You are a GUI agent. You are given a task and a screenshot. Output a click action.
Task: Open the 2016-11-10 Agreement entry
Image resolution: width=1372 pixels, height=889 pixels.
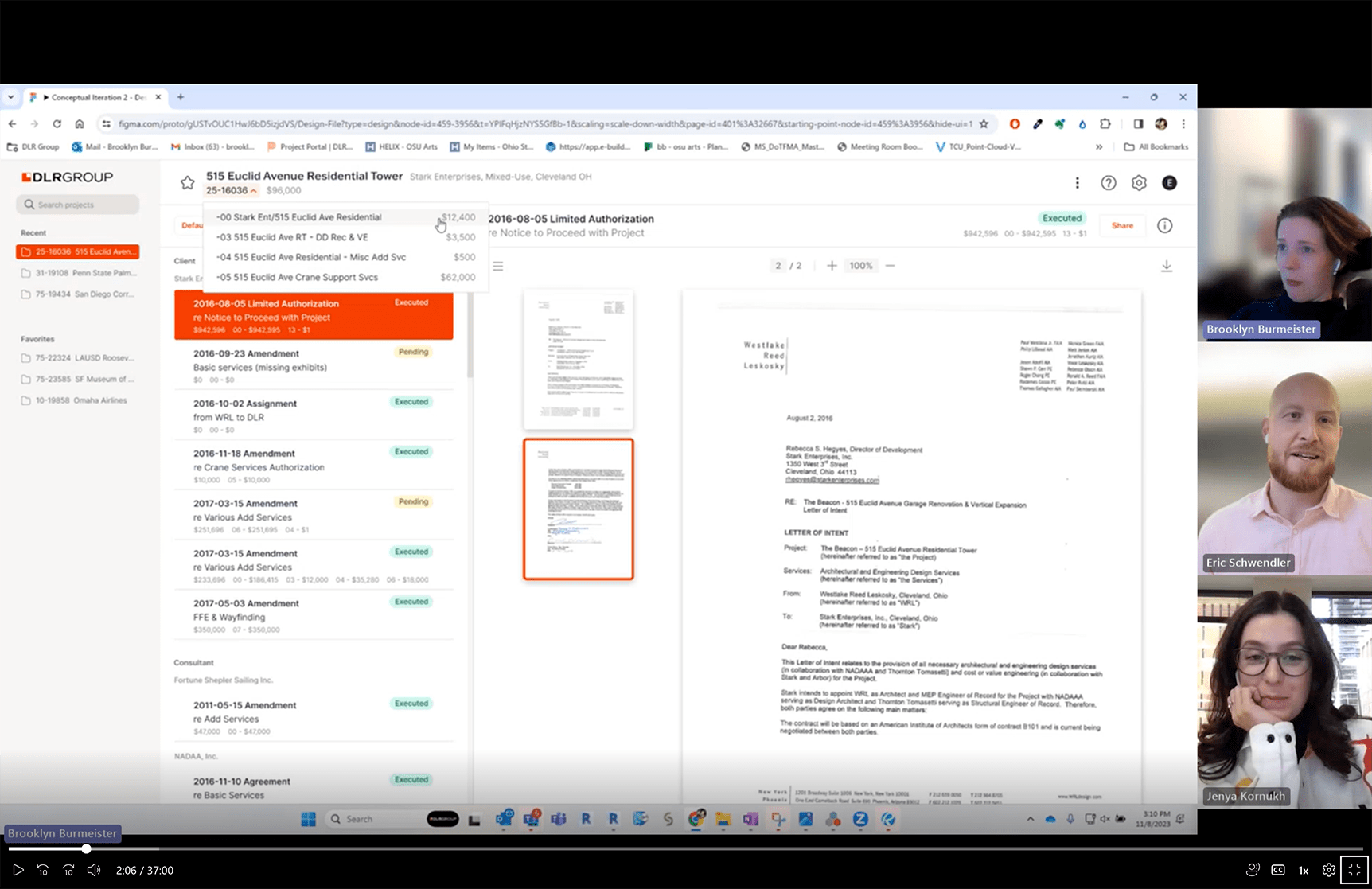click(314, 788)
